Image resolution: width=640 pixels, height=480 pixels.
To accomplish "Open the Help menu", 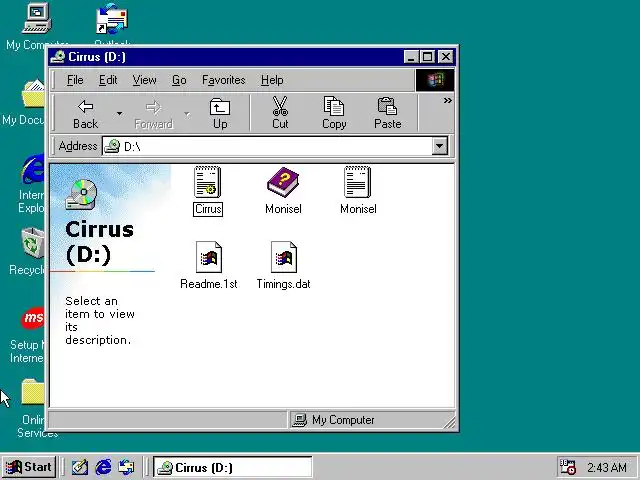I will (x=272, y=80).
